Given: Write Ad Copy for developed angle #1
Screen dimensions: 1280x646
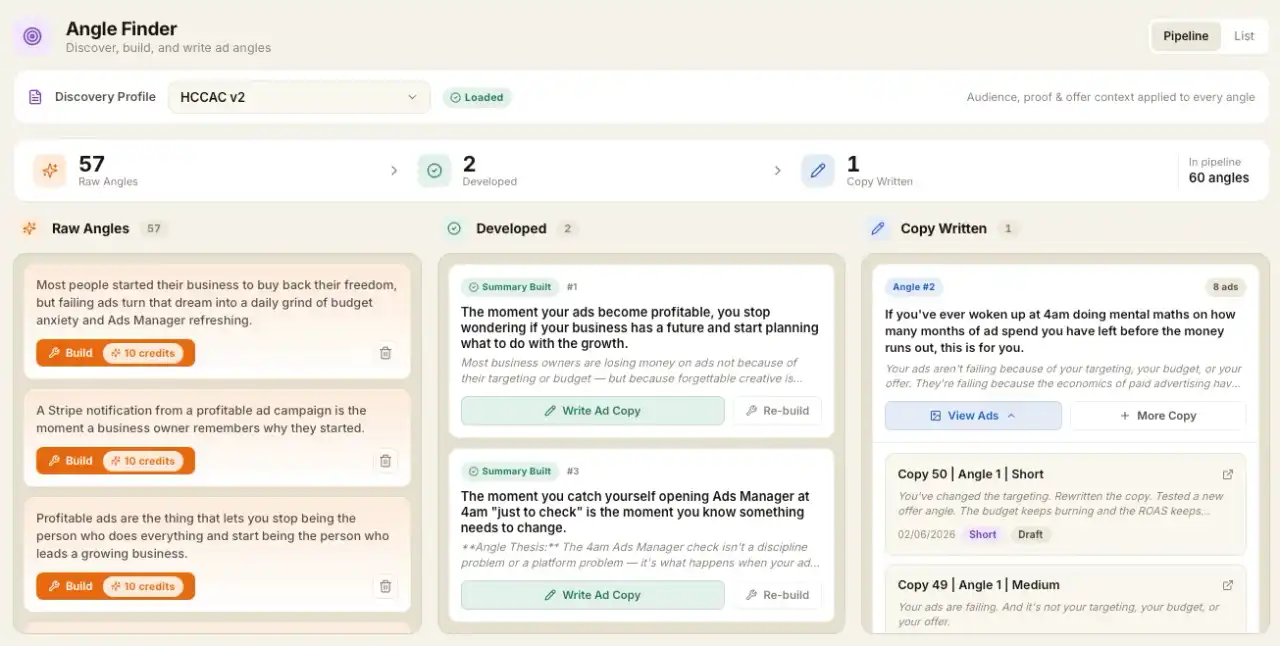Looking at the screenshot, I should coord(592,411).
